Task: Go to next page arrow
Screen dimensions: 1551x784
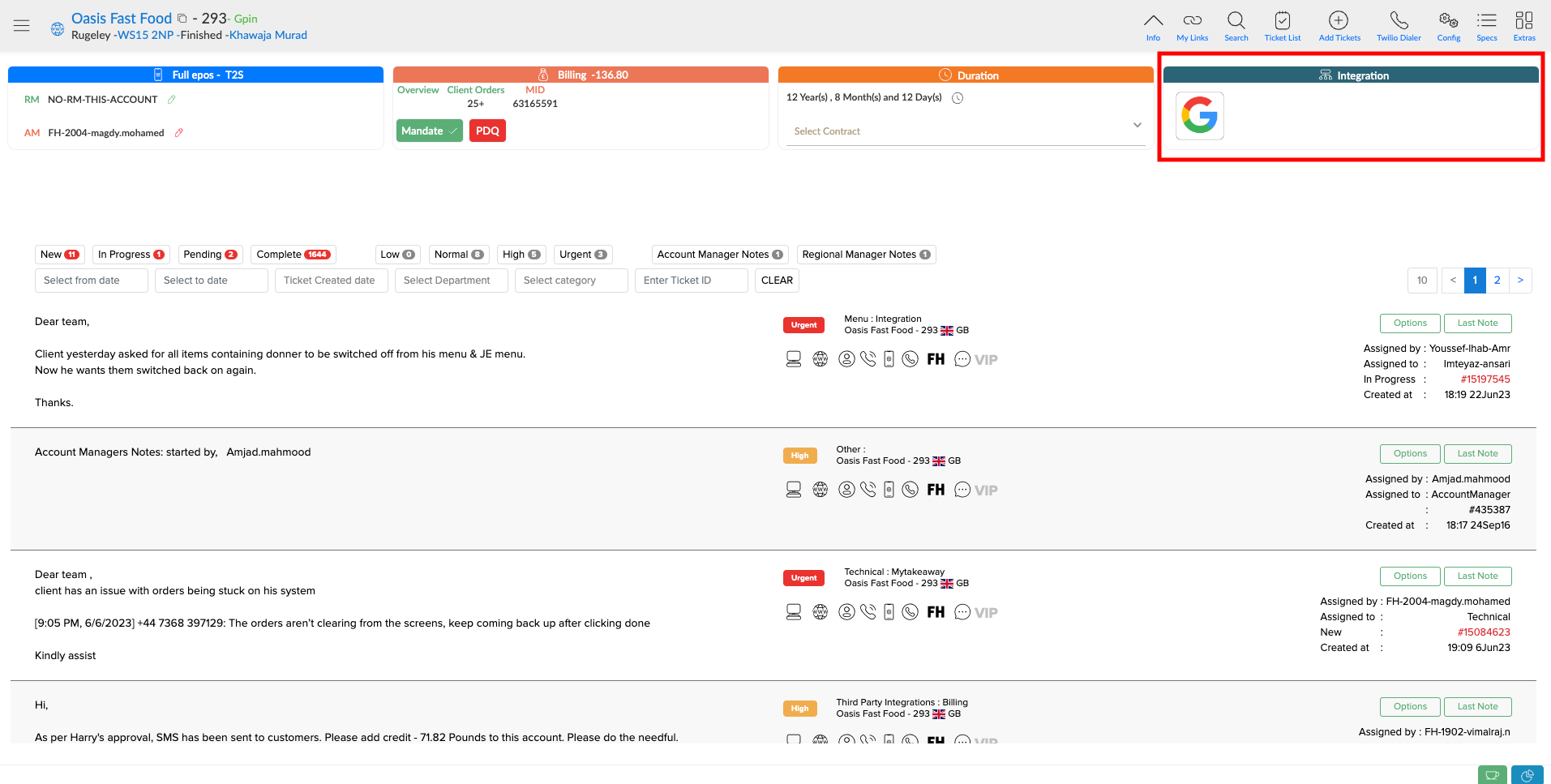Action: tap(1520, 281)
